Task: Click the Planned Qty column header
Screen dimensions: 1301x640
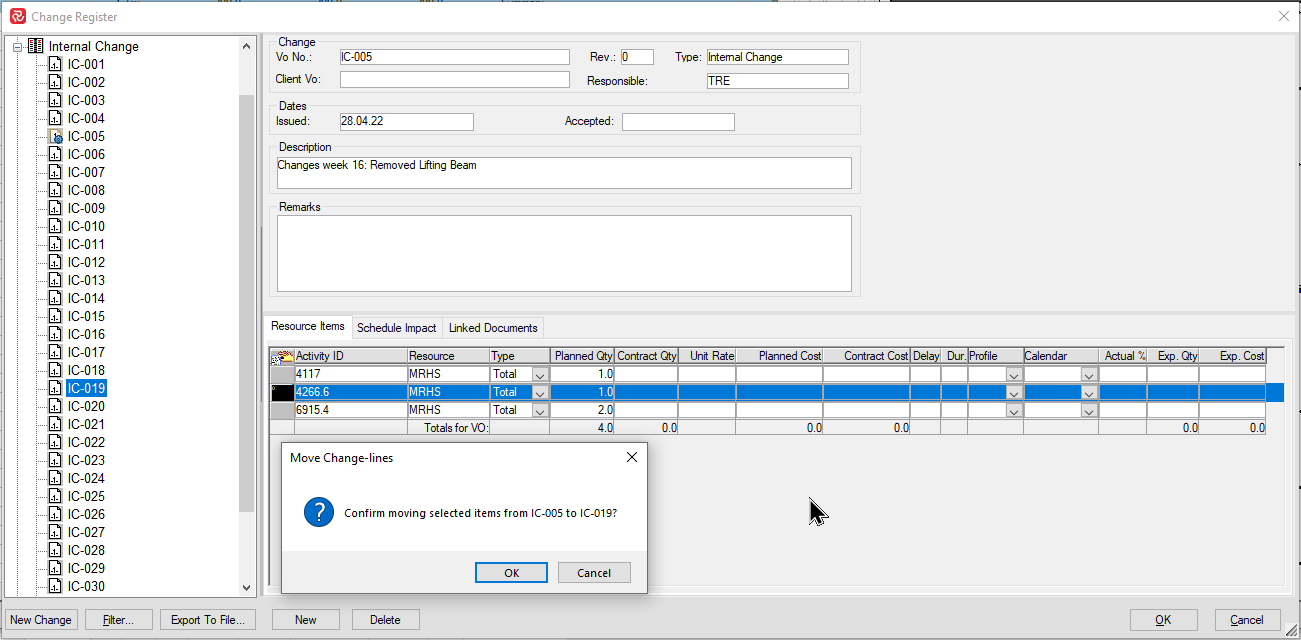Action: point(582,356)
